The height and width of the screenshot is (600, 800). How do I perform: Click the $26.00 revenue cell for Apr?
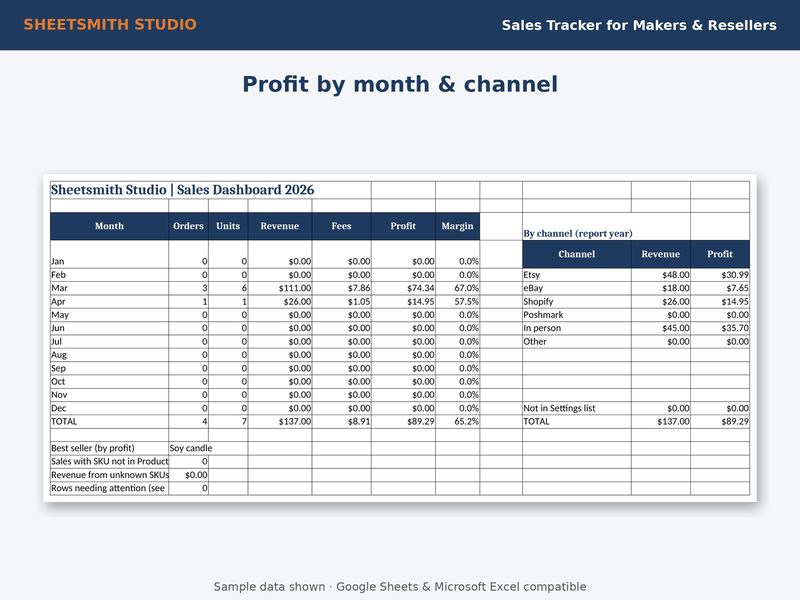280,302
